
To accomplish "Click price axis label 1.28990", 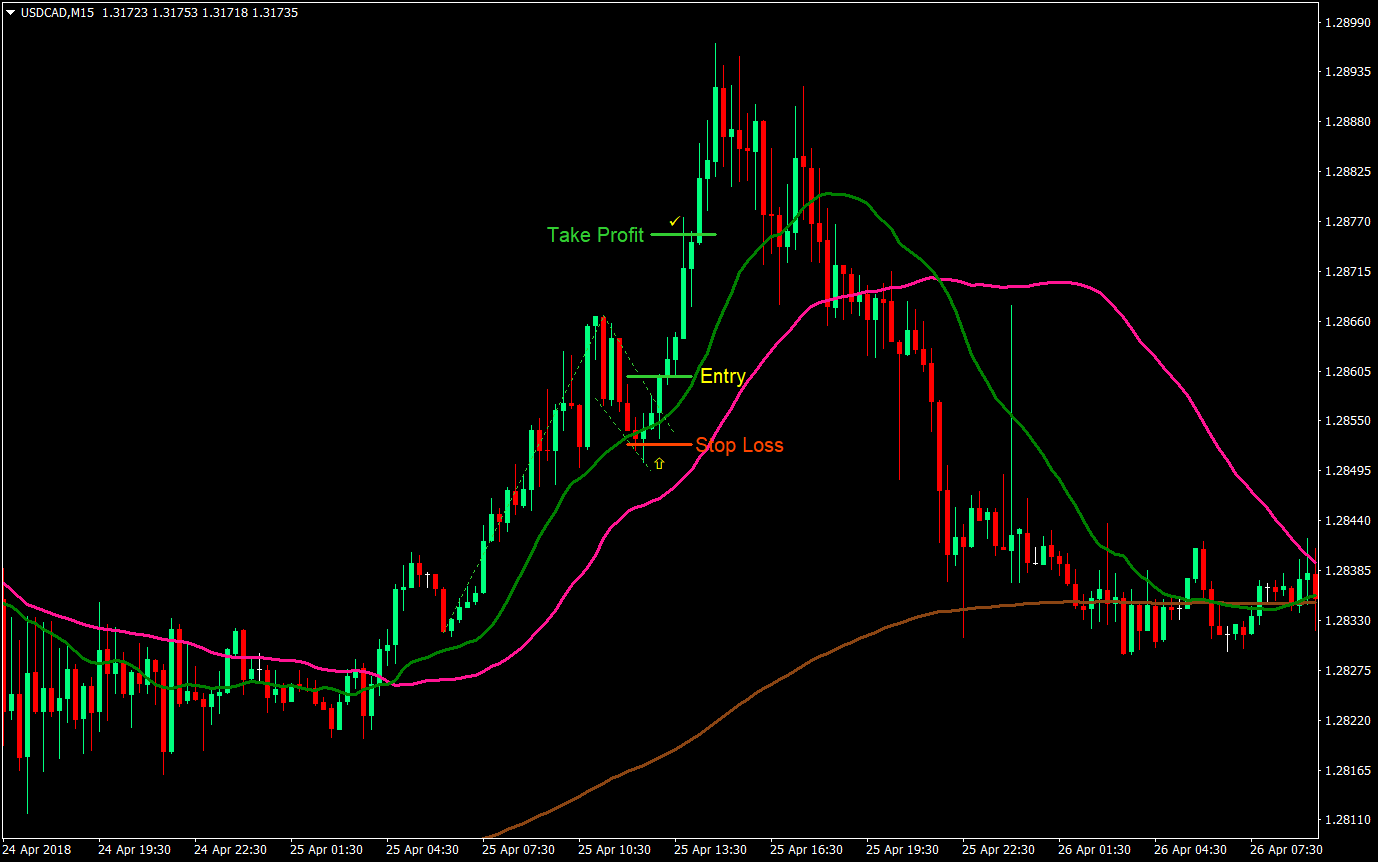I will 1346,22.
